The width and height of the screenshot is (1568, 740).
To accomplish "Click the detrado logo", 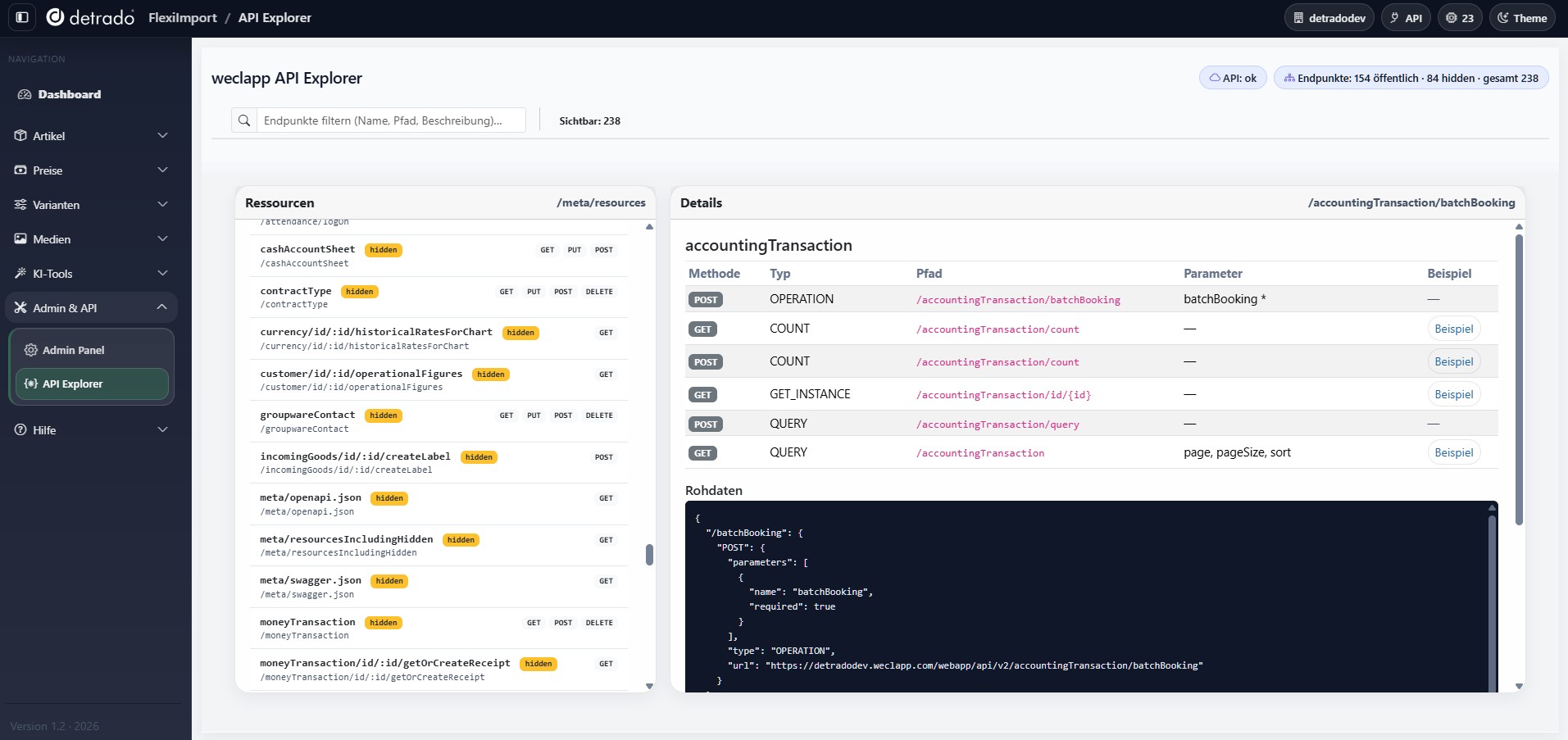I will click(x=90, y=17).
